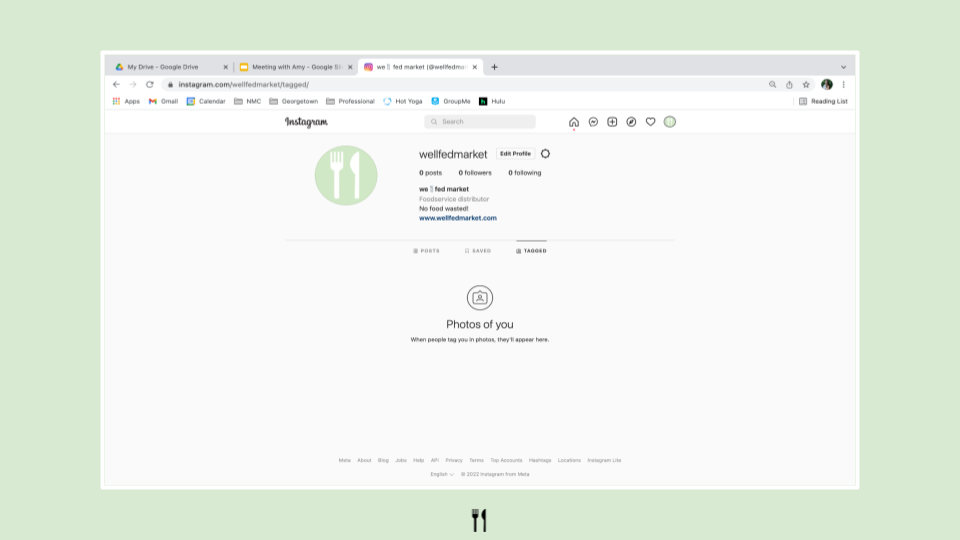The width and height of the screenshot is (960, 540).
Task: Open Locations footer link
Action: pyautogui.click(x=569, y=460)
